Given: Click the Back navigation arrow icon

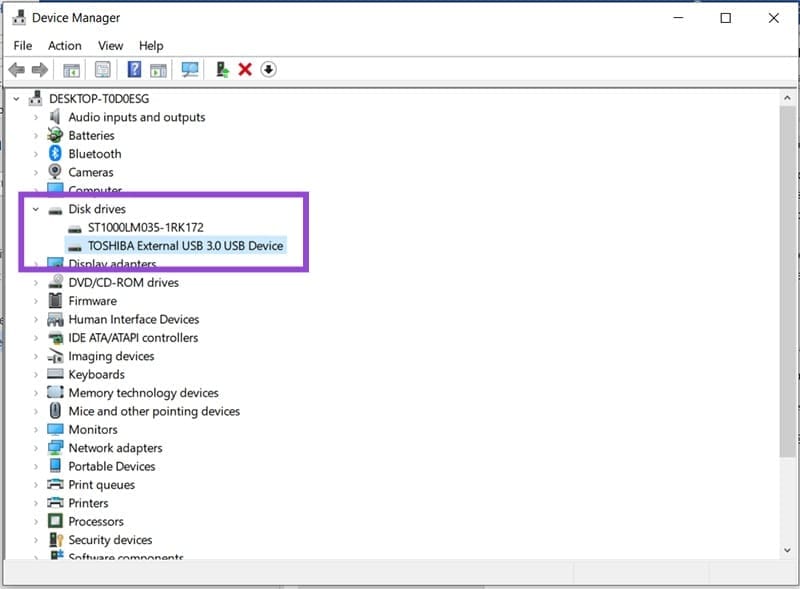Looking at the screenshot, I should 16,69.
